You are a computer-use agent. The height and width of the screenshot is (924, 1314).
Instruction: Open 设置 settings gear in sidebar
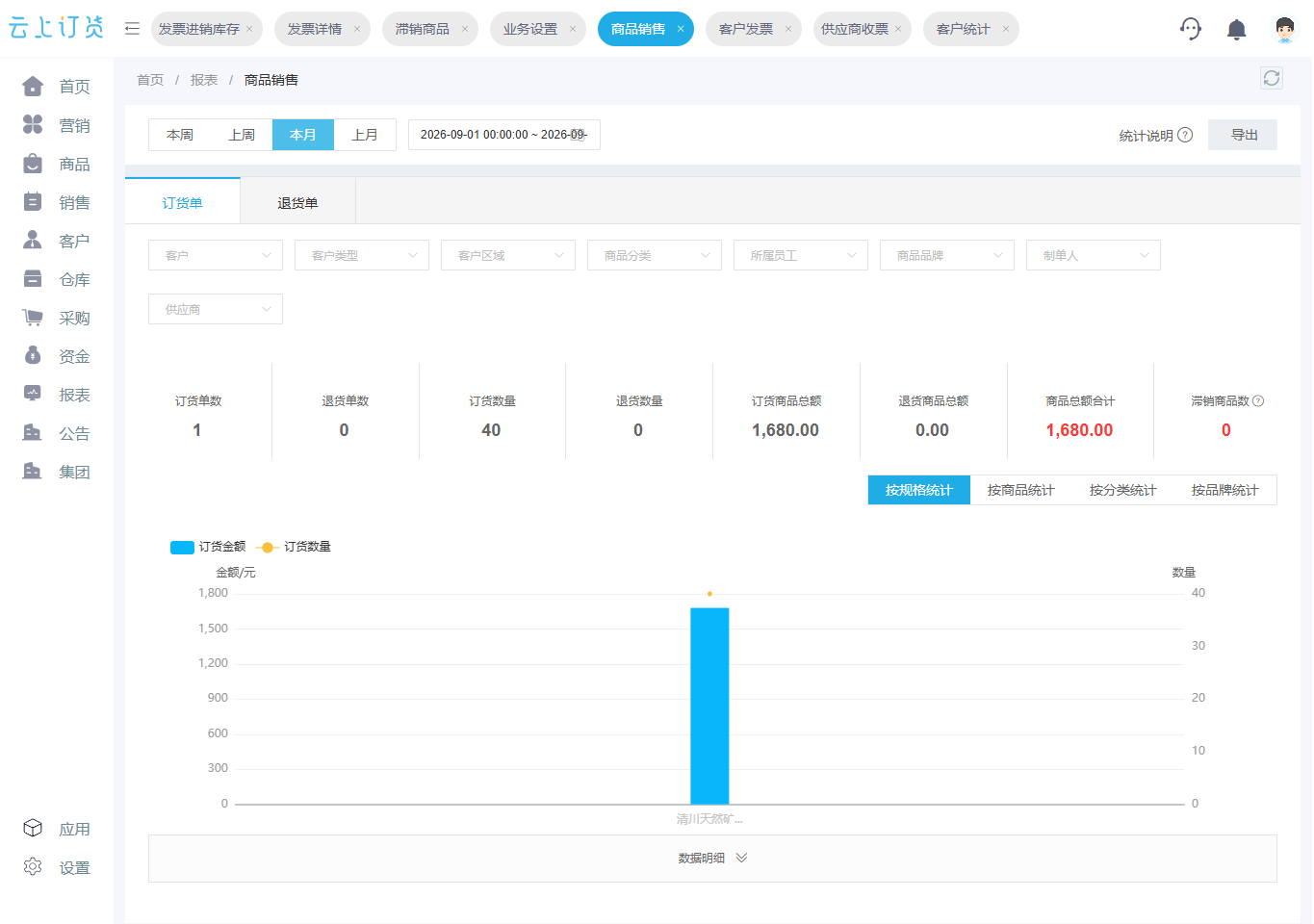[x=57, y=867]
